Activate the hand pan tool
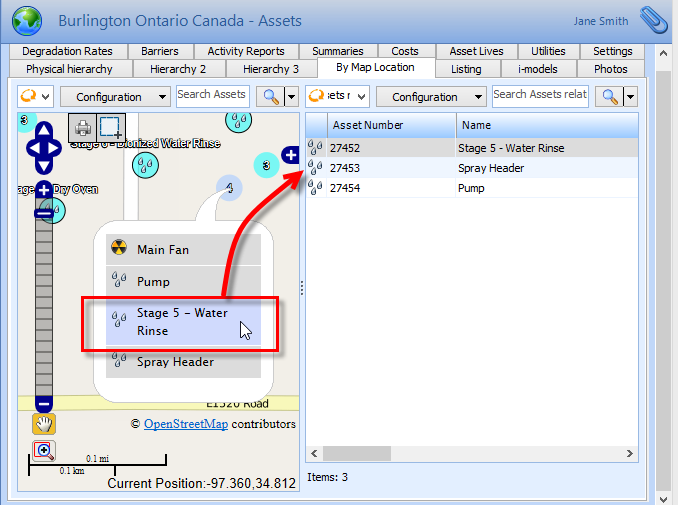This screenshot has width=678, height=505. click(44, 424)
